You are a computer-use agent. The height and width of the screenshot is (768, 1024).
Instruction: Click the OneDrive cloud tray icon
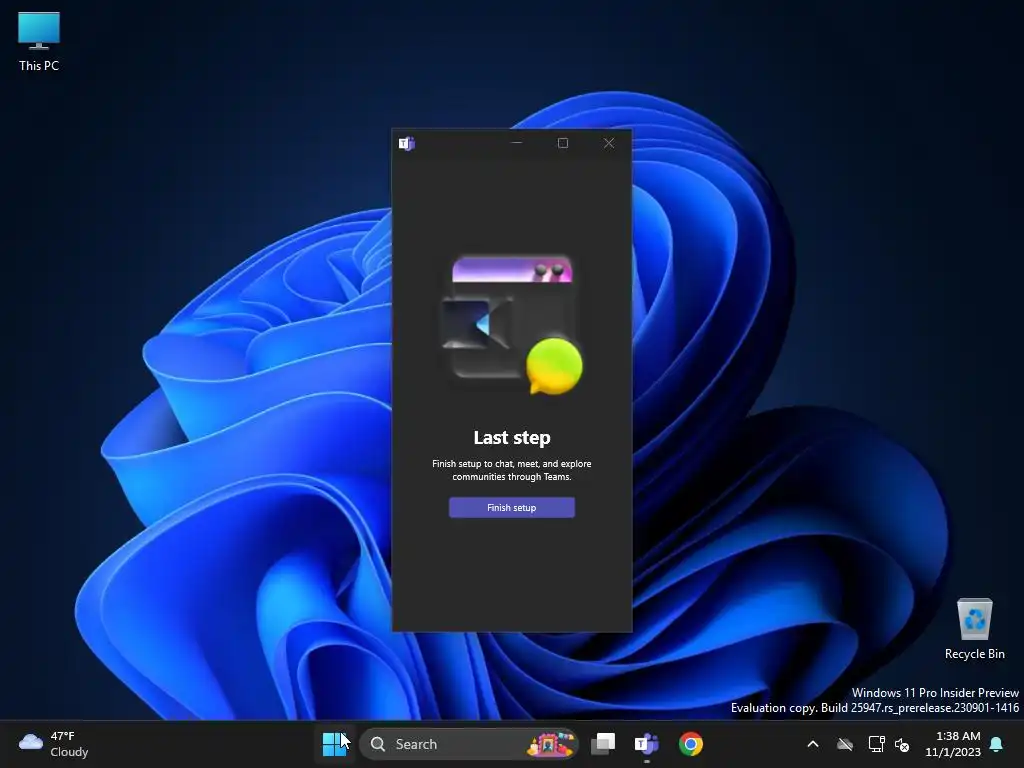pyautogui.click(x=845, y=744)
